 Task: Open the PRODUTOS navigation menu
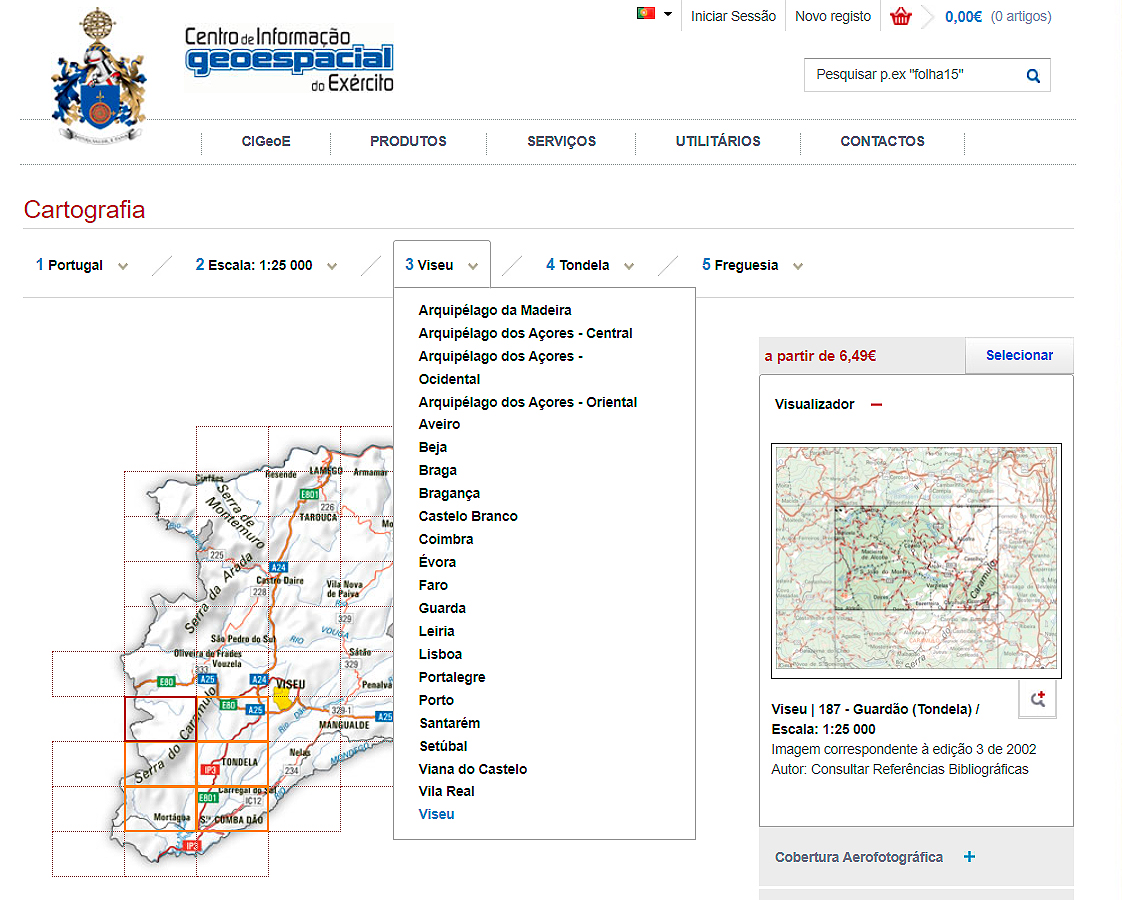point(408,141)
